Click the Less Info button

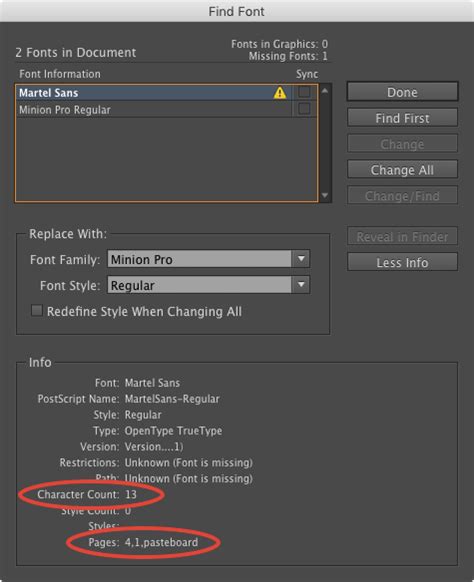(x=402, y=262)
